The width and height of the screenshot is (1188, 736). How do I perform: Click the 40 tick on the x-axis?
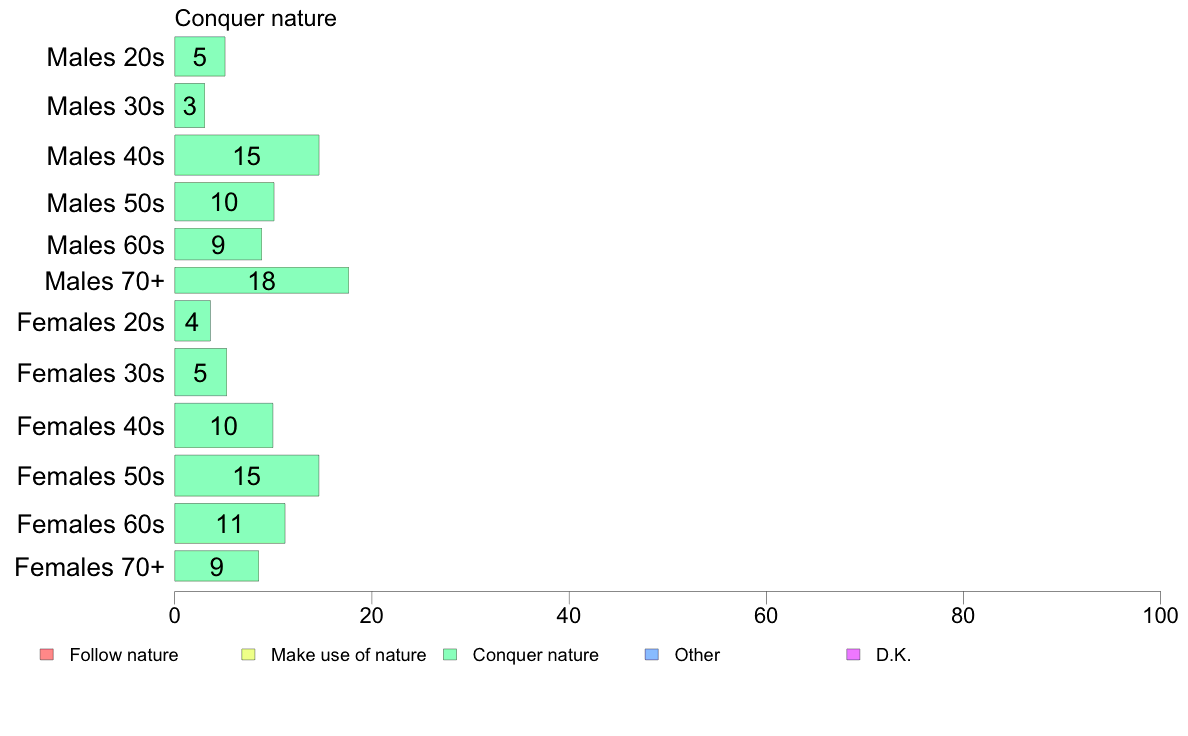click(x=568, y=615)
